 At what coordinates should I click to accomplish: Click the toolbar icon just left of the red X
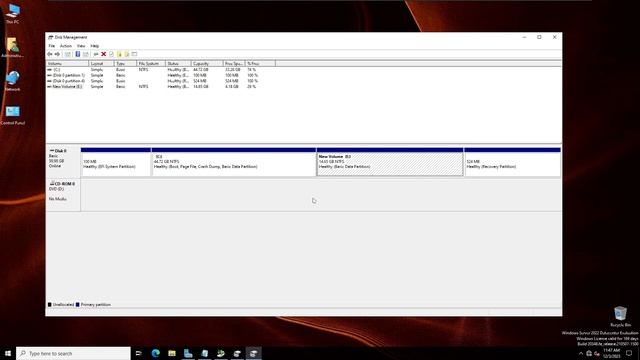[x=96, y=54]
